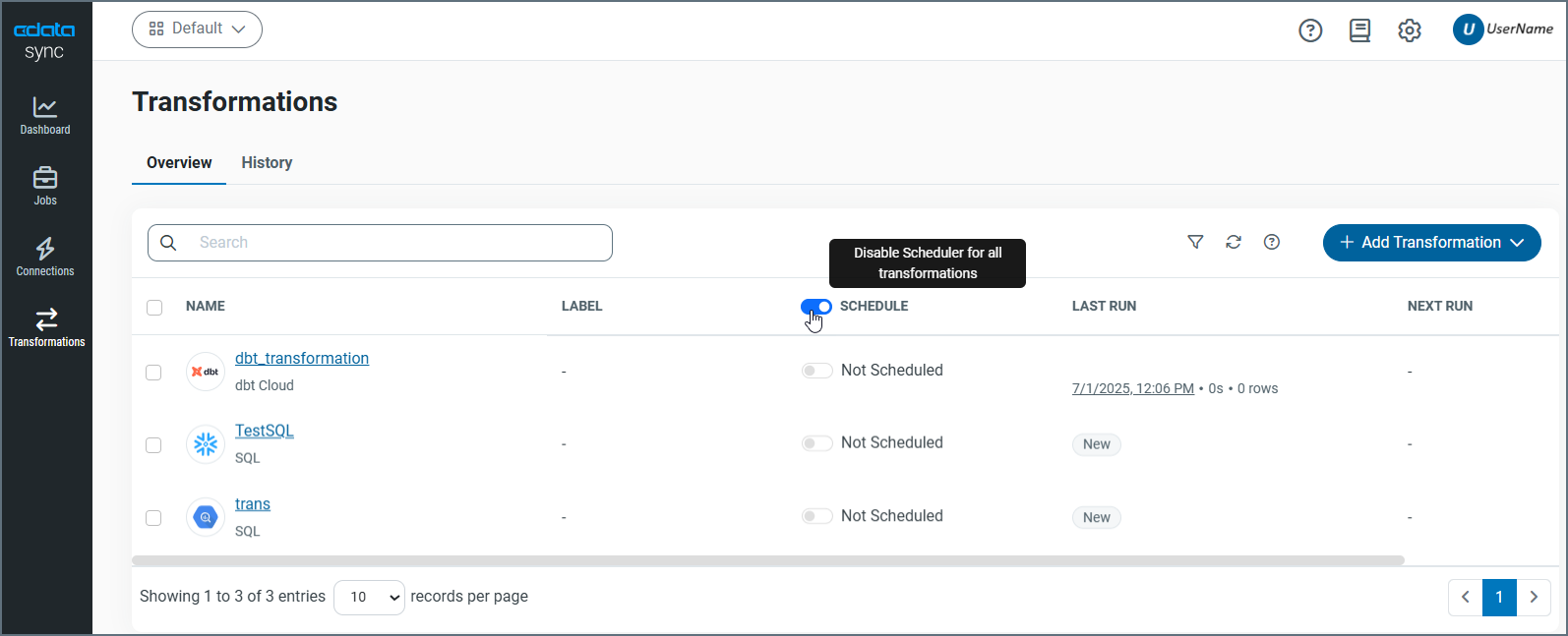
Task: Toggle schedule switch for TestSQL
Action: [x=816, y=443]
